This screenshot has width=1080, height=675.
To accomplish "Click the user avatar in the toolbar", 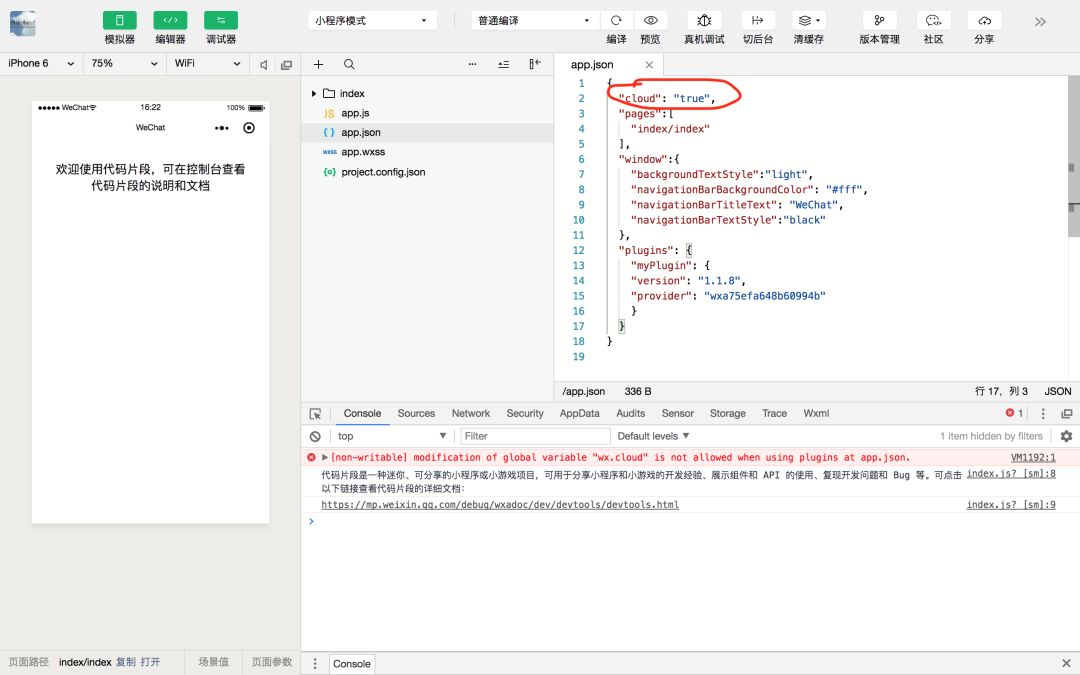I will 23,23.
